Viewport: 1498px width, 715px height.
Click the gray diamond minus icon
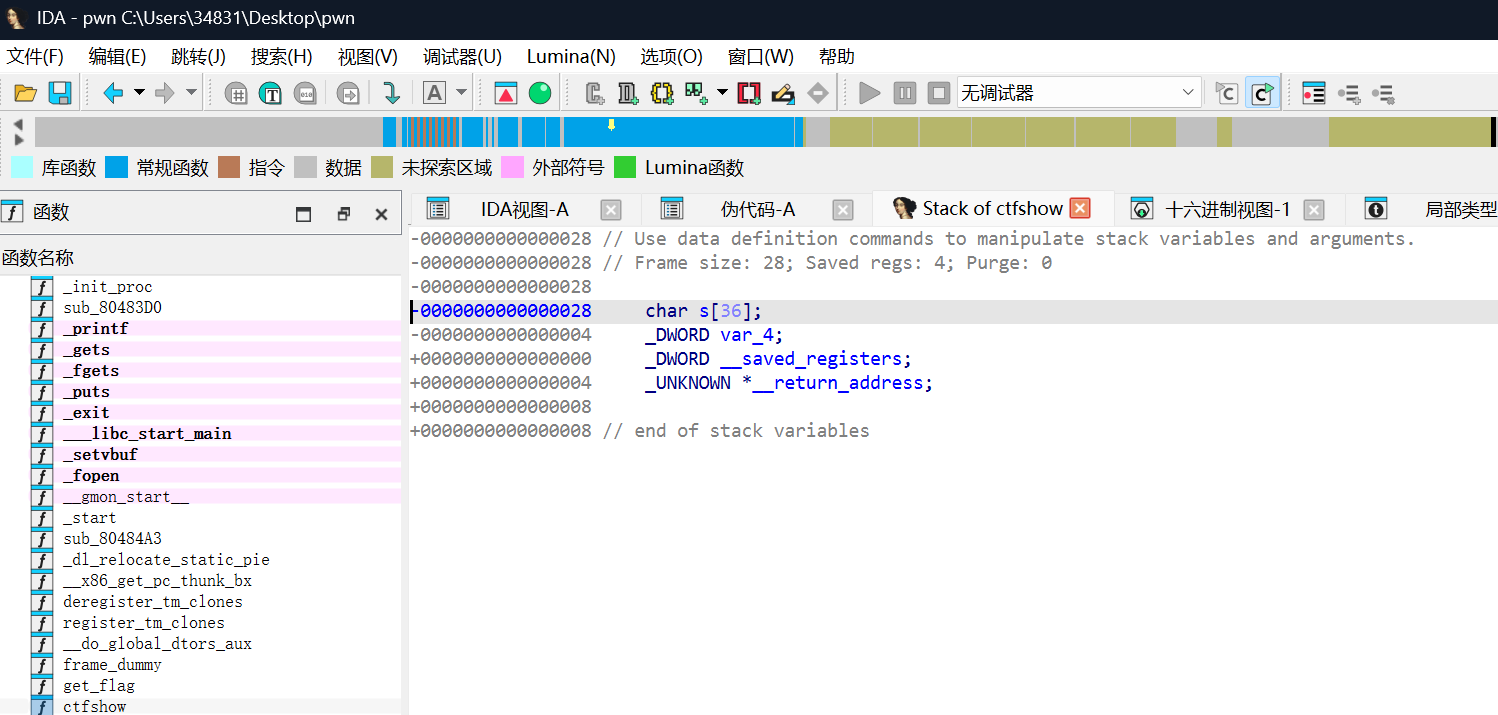tap(818, 94)
